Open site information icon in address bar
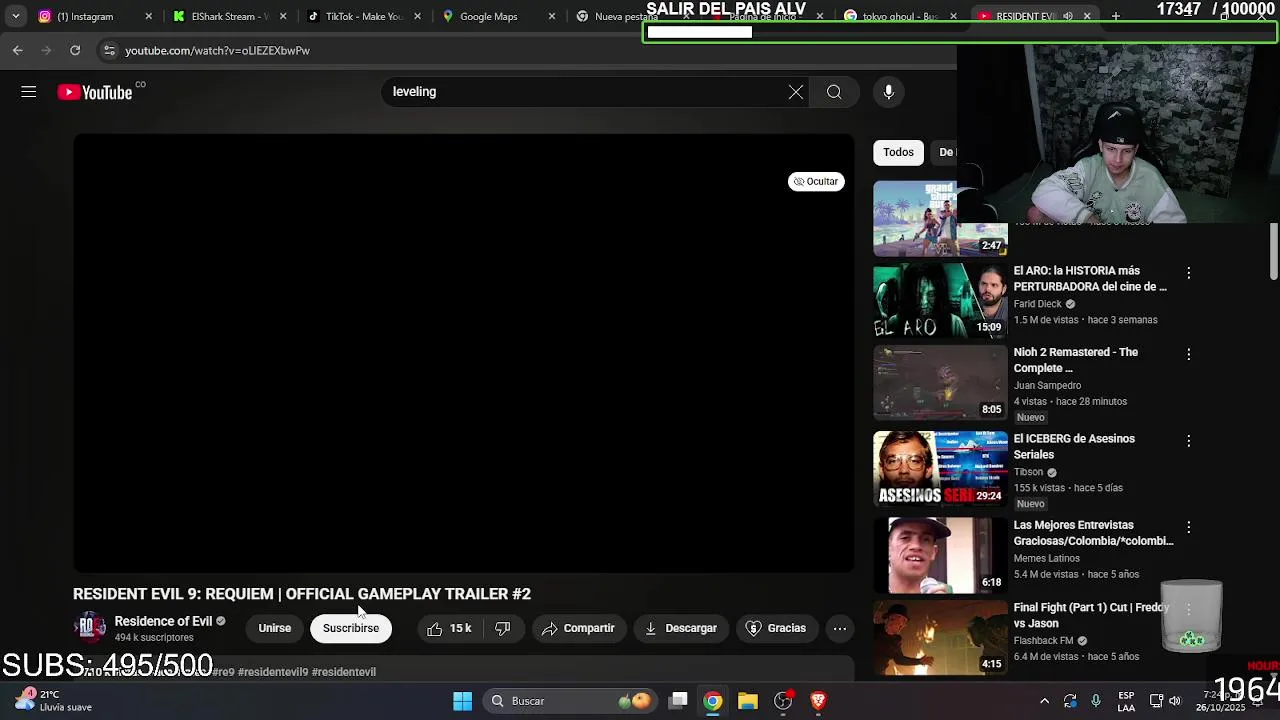This screenshot has width=1280, height=720. (x=109, y=50)
